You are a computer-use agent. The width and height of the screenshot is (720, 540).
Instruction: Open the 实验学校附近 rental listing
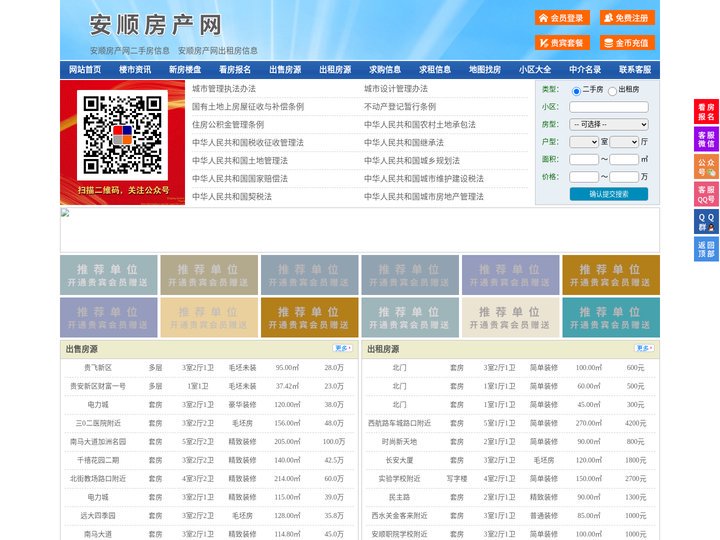pyautogui.click(x=399, y=478)
